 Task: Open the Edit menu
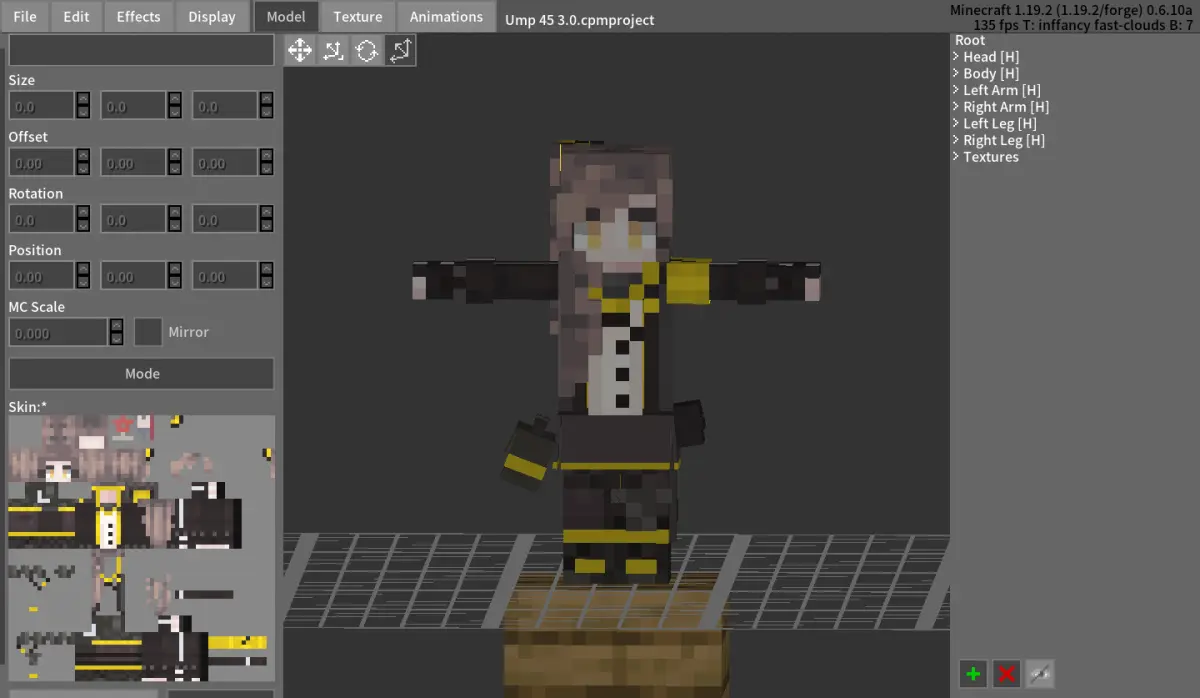[x=76, y=16]
